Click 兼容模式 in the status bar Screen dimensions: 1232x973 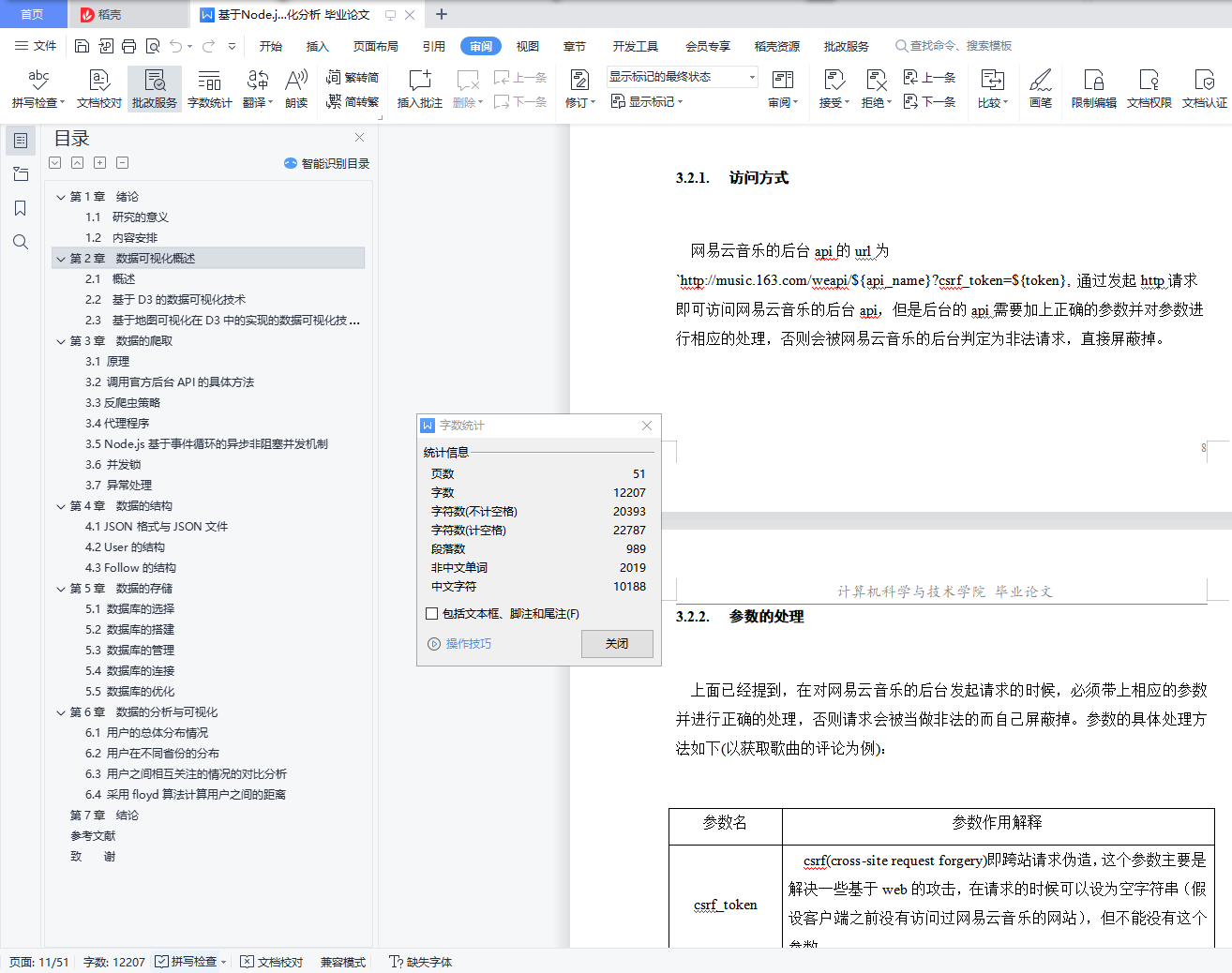click(343, 962)
